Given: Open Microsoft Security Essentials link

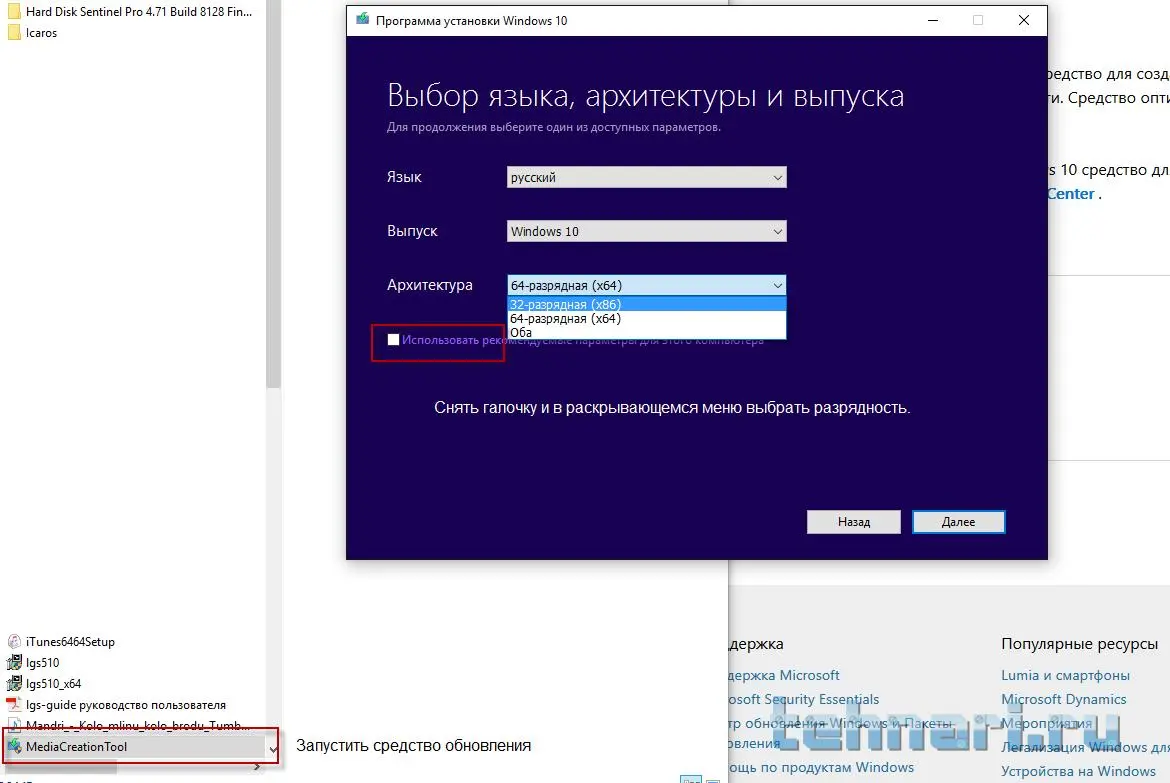Looking at the screenshot, I should click(x=804, y=699).
